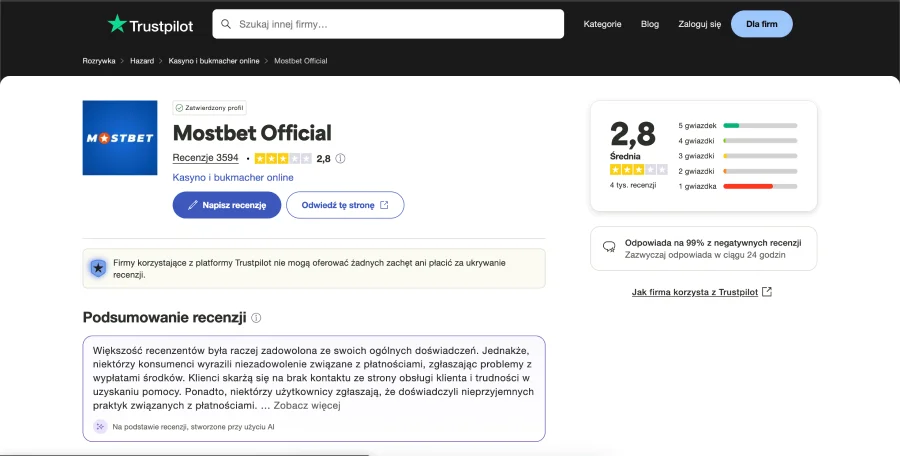Open the Kategorie menu

coord(602,24)
